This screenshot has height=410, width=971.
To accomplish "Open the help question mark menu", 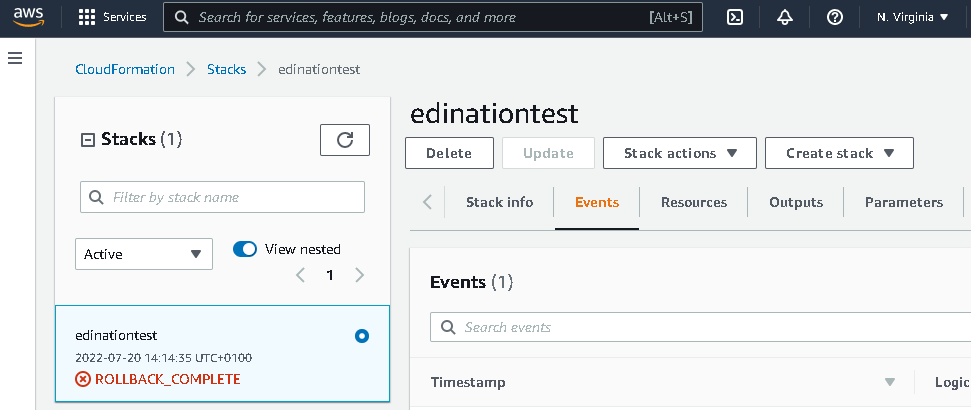I will (x=835, y=17).
